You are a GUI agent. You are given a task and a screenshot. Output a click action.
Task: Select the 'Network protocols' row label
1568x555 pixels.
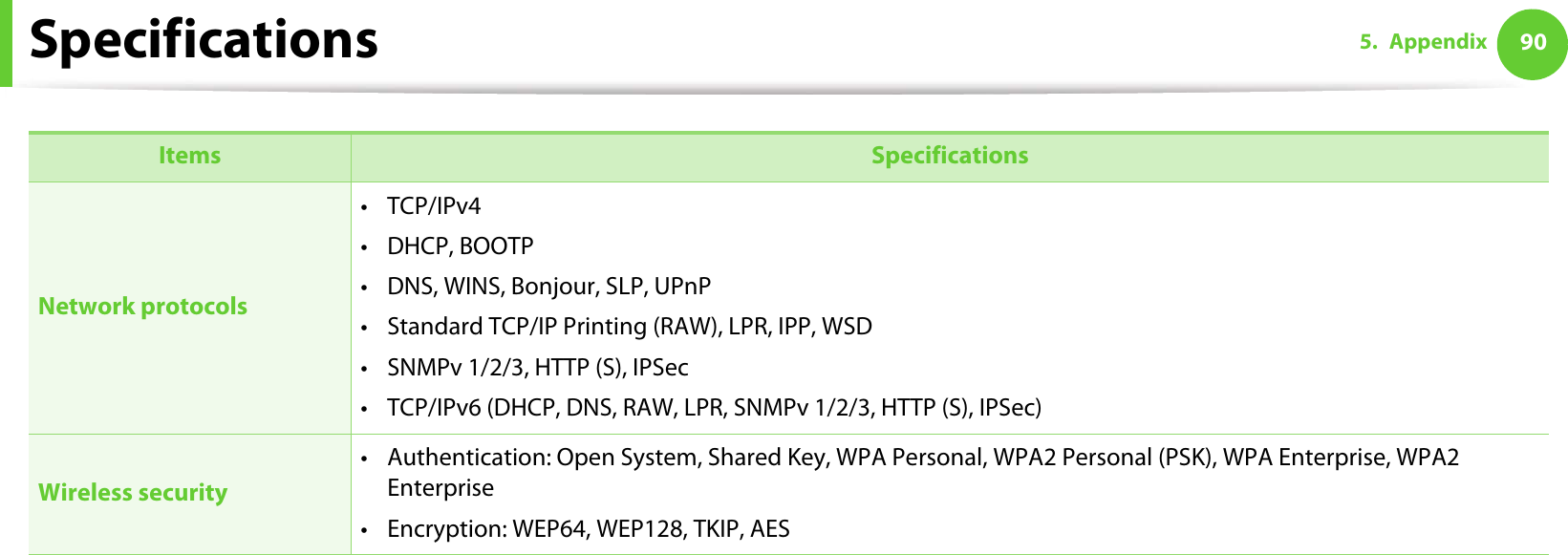tap(142, 307)
